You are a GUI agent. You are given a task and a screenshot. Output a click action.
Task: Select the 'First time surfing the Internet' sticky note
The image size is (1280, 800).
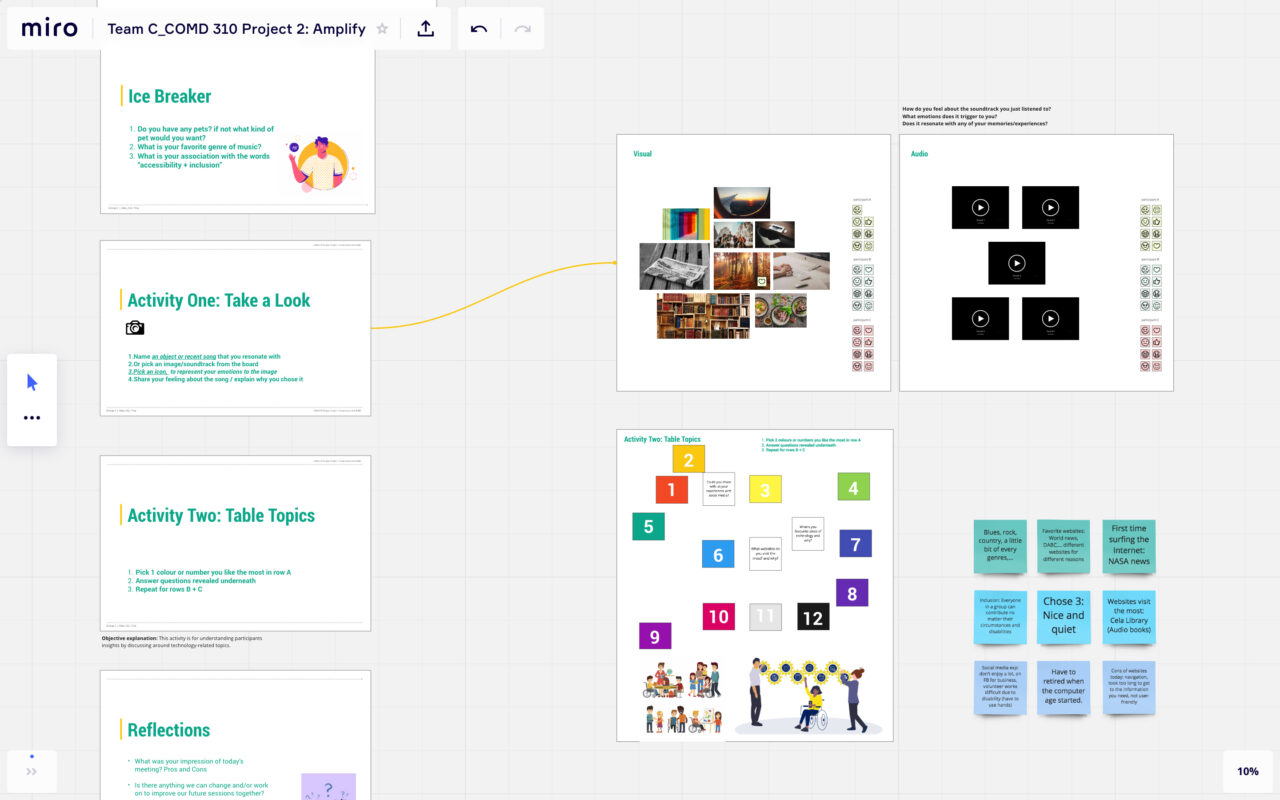(x=1129, y=546)
